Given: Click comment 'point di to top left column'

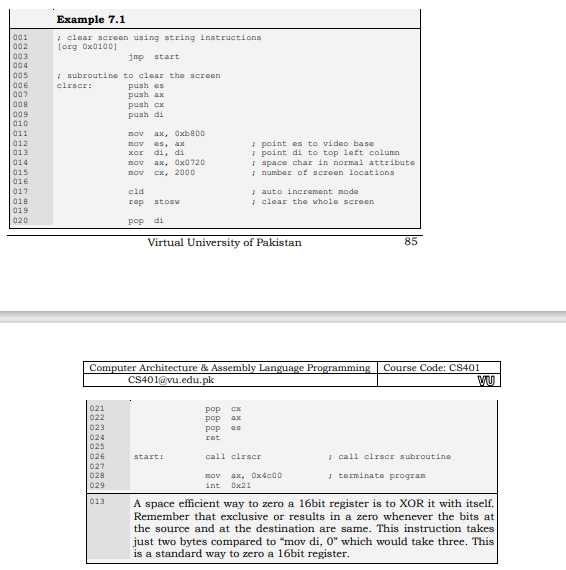Looking at the screenshot, I should click(x=326, y=153).
